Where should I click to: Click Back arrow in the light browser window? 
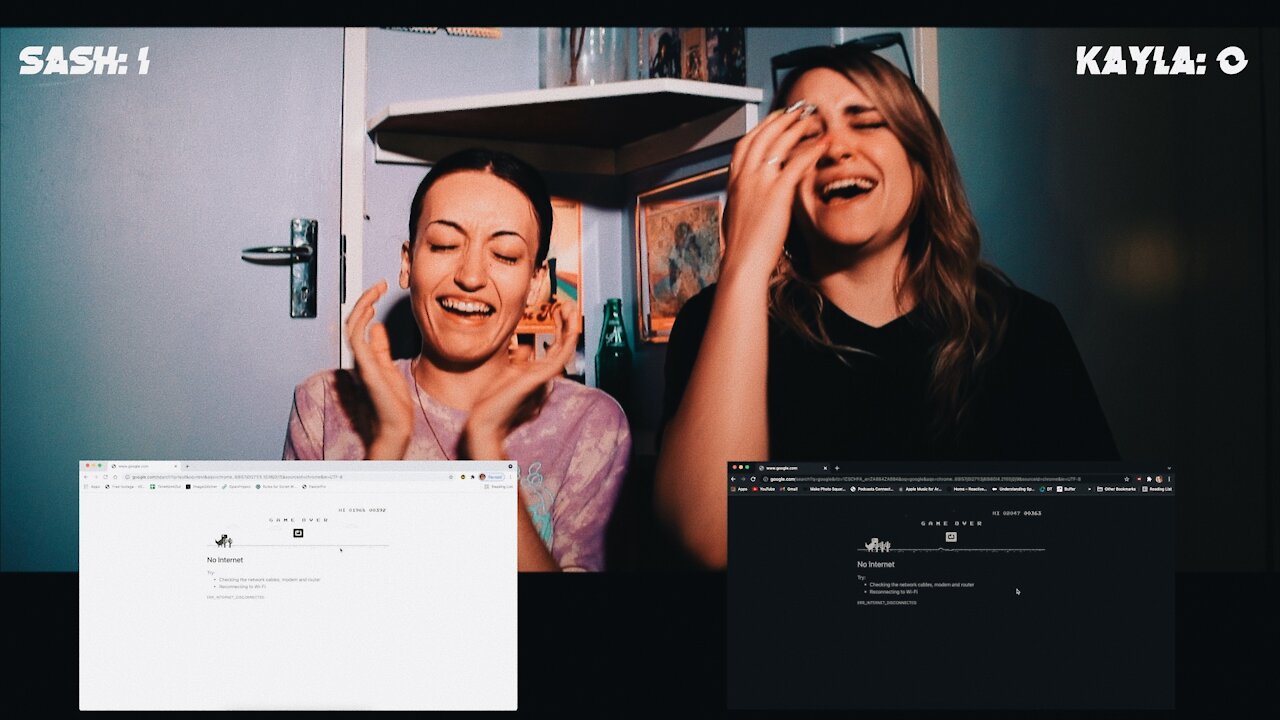pyautogui.click(x=86, y=477)
